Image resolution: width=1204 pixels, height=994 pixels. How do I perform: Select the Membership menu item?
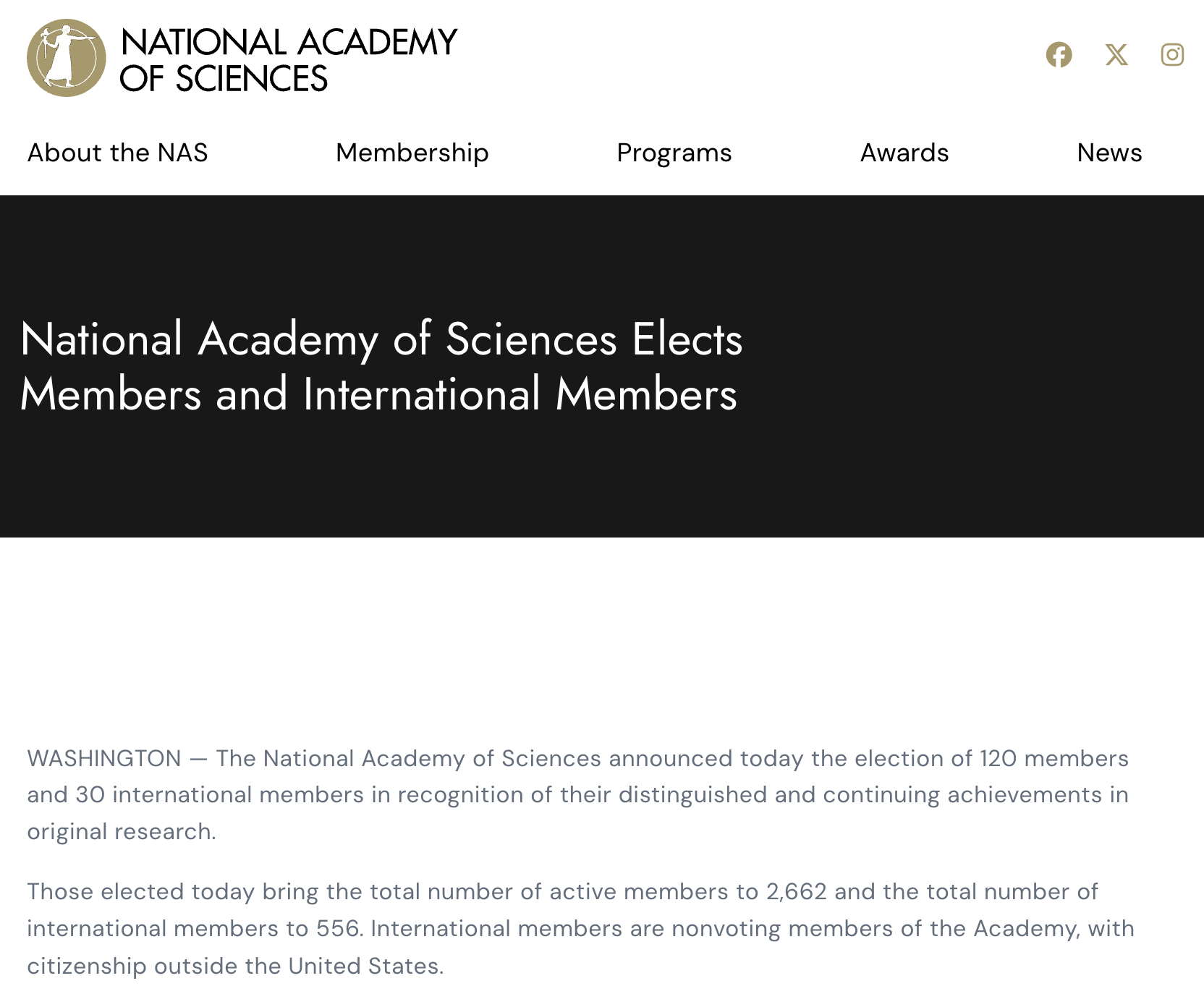412,153
